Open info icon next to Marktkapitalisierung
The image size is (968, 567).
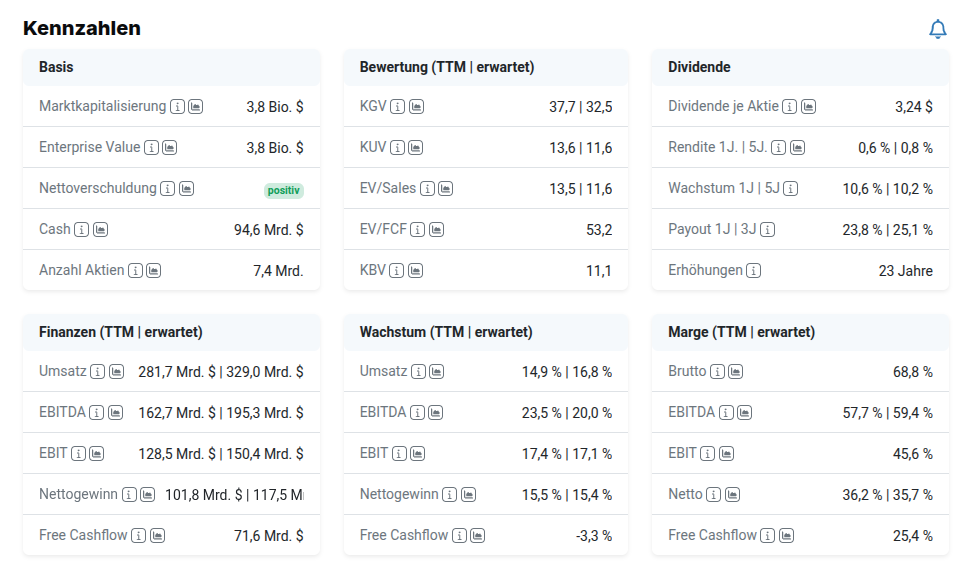pos(177,106)
